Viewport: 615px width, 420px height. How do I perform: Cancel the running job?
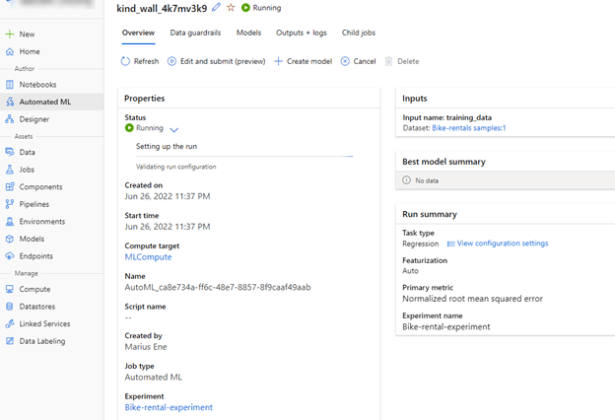coord(358,61)
